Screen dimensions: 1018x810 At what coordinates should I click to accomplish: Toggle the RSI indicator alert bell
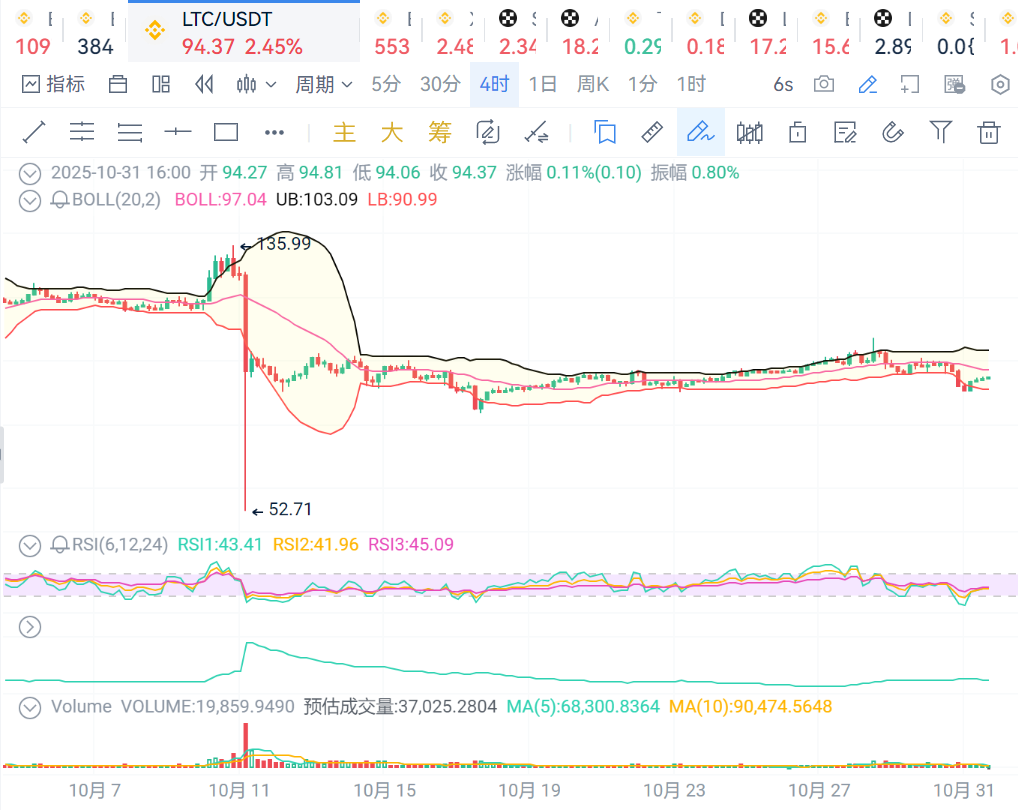[59, 545]
